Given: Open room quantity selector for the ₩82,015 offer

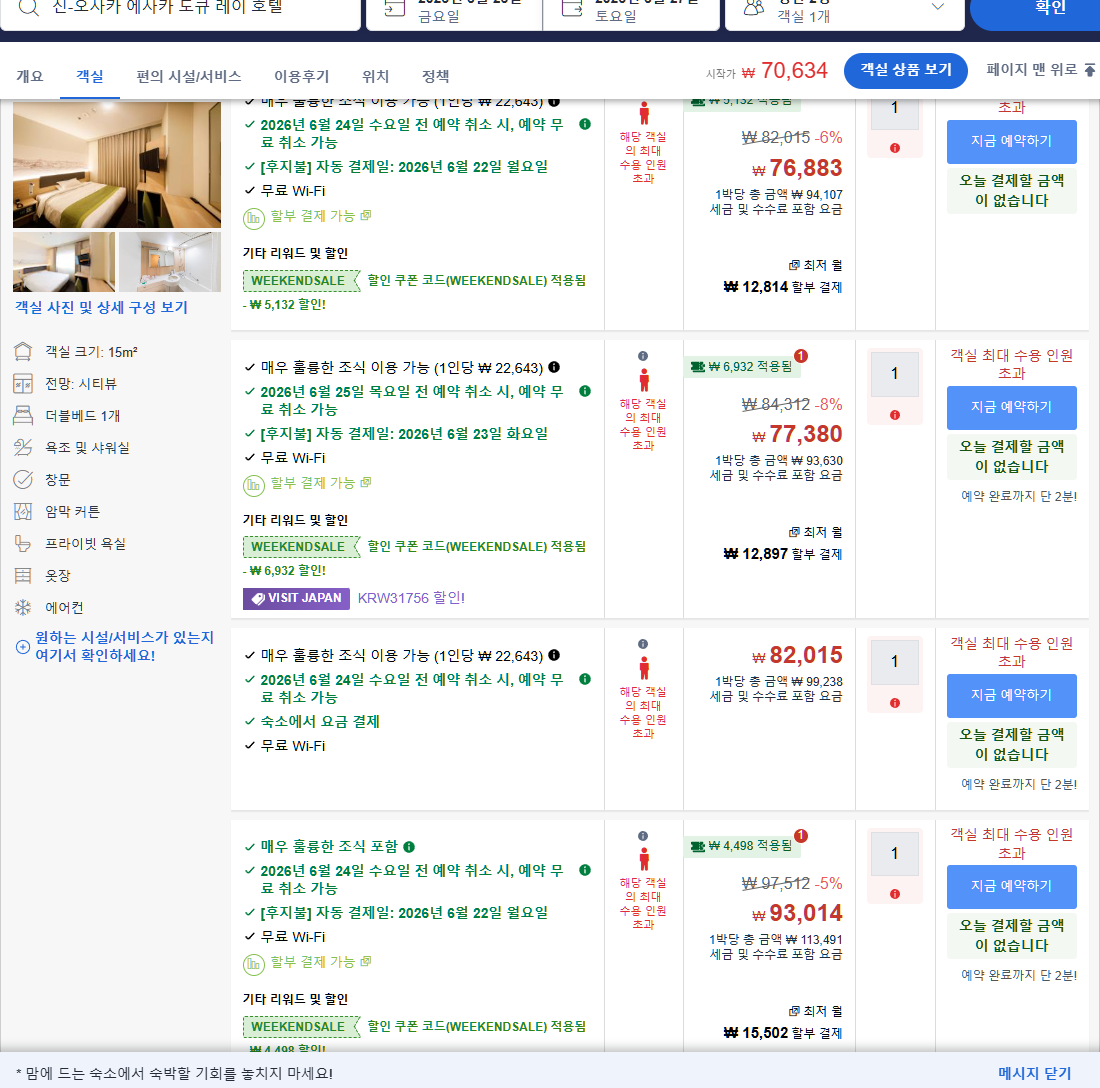Looking at the screenshot, I should click(894, 661).
